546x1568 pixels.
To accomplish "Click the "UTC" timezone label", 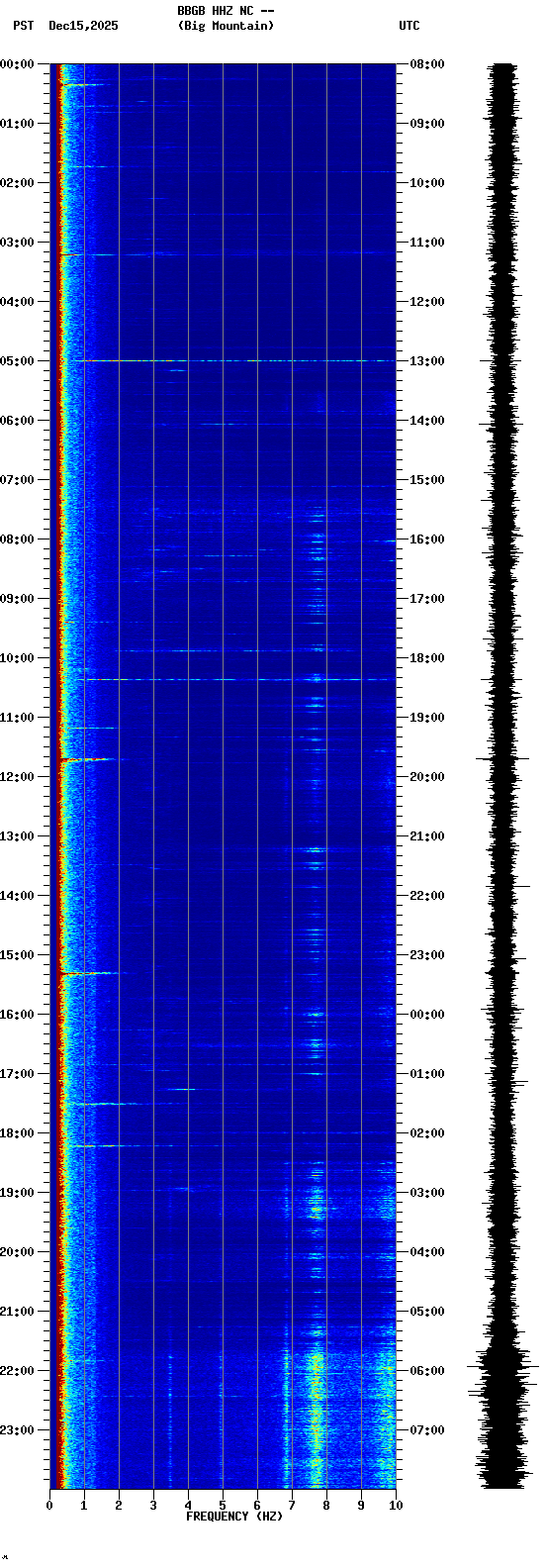I will click(x=409, y=26).
